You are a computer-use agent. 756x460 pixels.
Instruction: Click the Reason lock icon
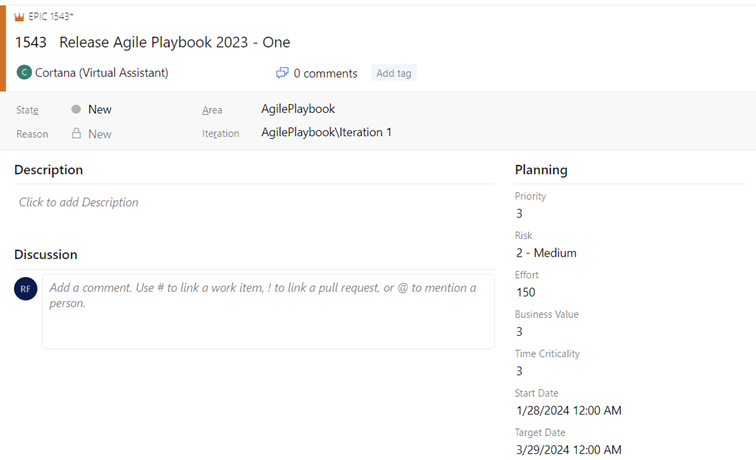point(76,133)
